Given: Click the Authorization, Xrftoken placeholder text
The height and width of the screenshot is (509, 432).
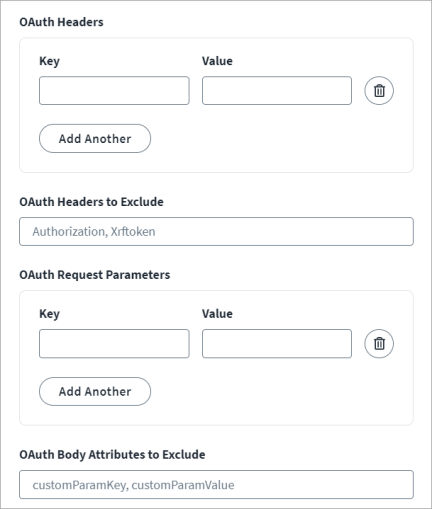Looking at the screenshot, I should pyautogui.click(x=94, y=232).
